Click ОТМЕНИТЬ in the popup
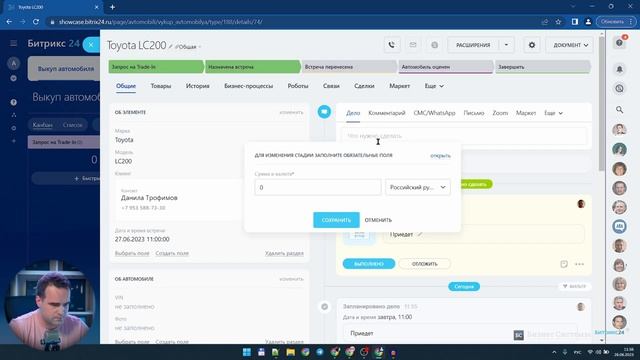This screenshot has width=640, height=360. pyautogui.click(x=378, y=220)
